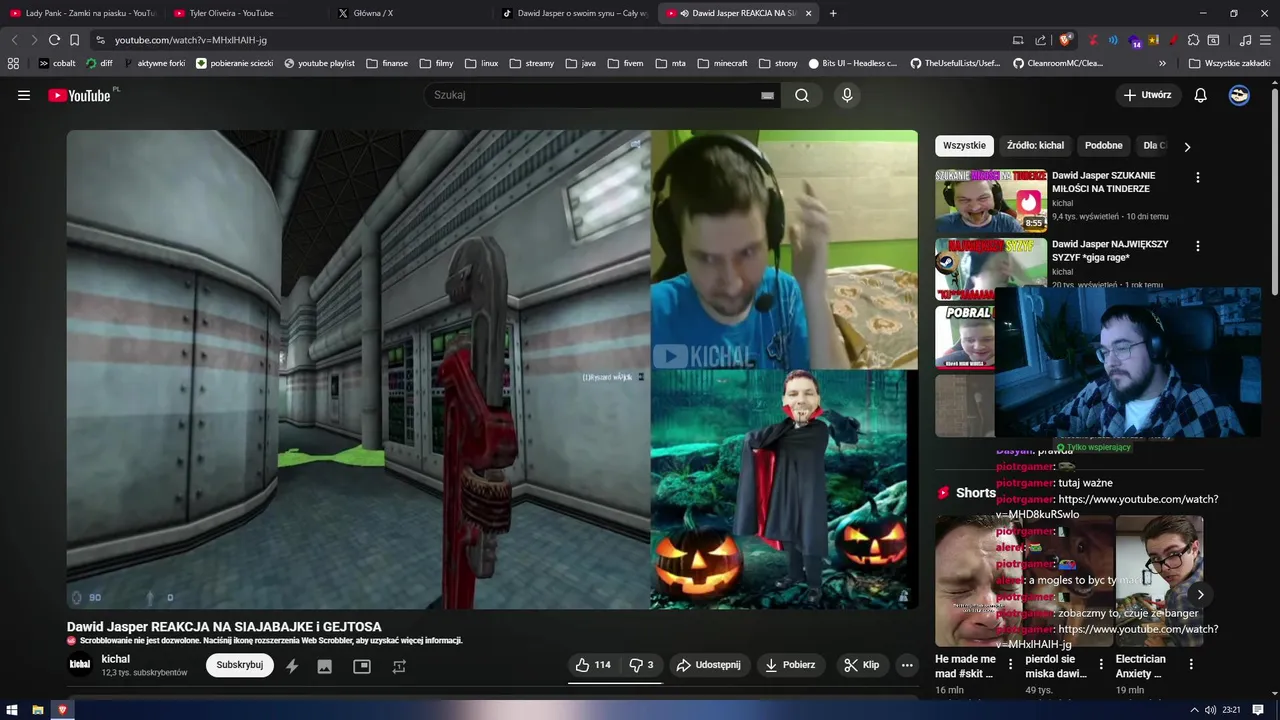This screenshot has height=720, width=1280.
Task: Close the active Dawid Jasper REAKCJA tab
Action: [x=808, y=13]
